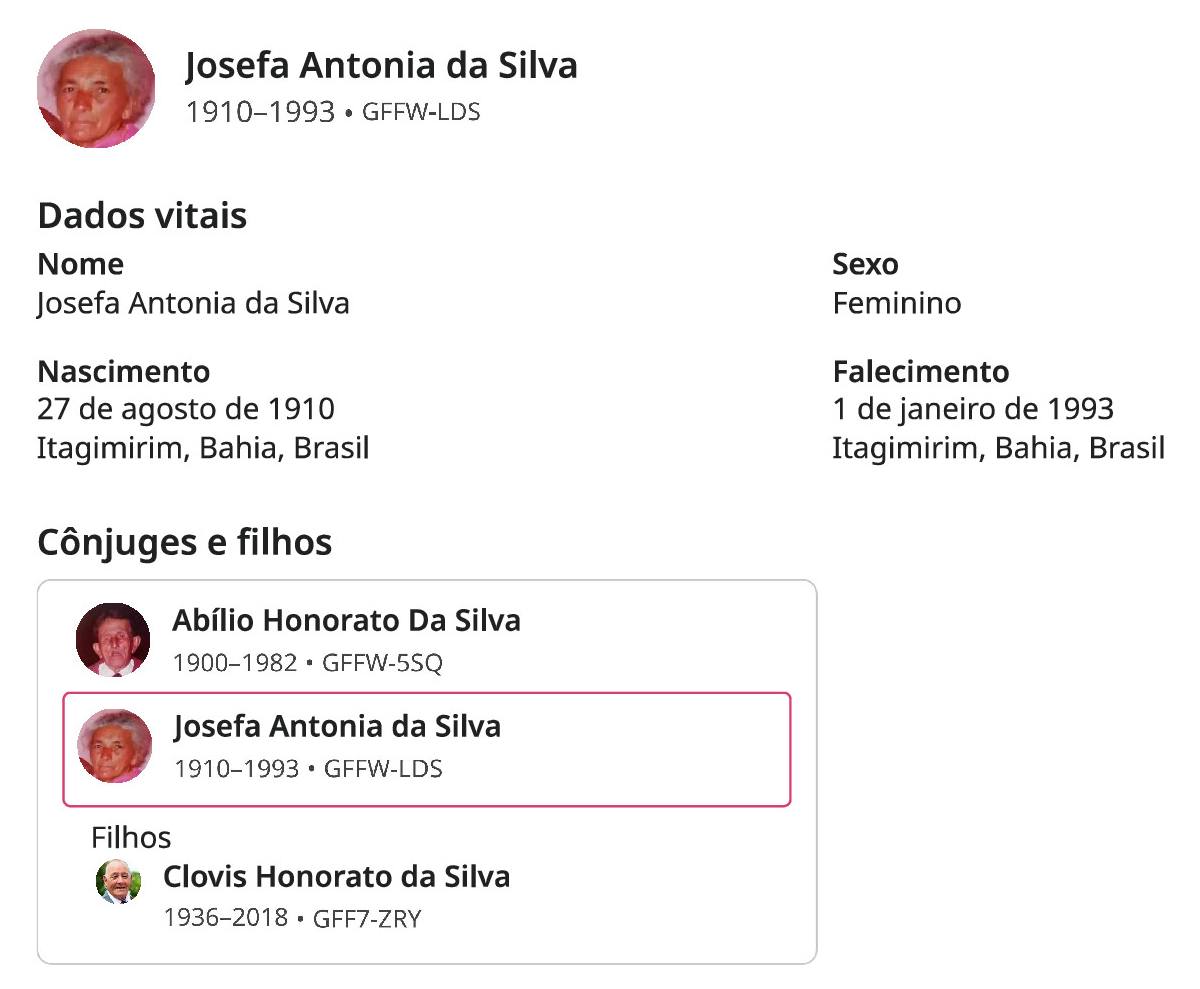The width and height of the screenshot is (1200, 989).
Task: Click the death place under Falecimento
Action: point(998,448)
